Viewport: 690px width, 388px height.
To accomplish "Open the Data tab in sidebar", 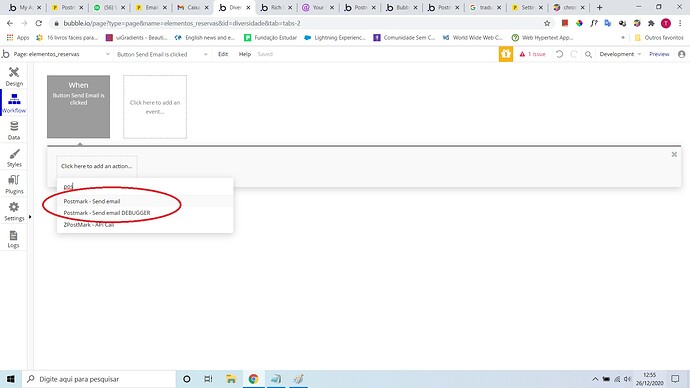I will 14,131.
